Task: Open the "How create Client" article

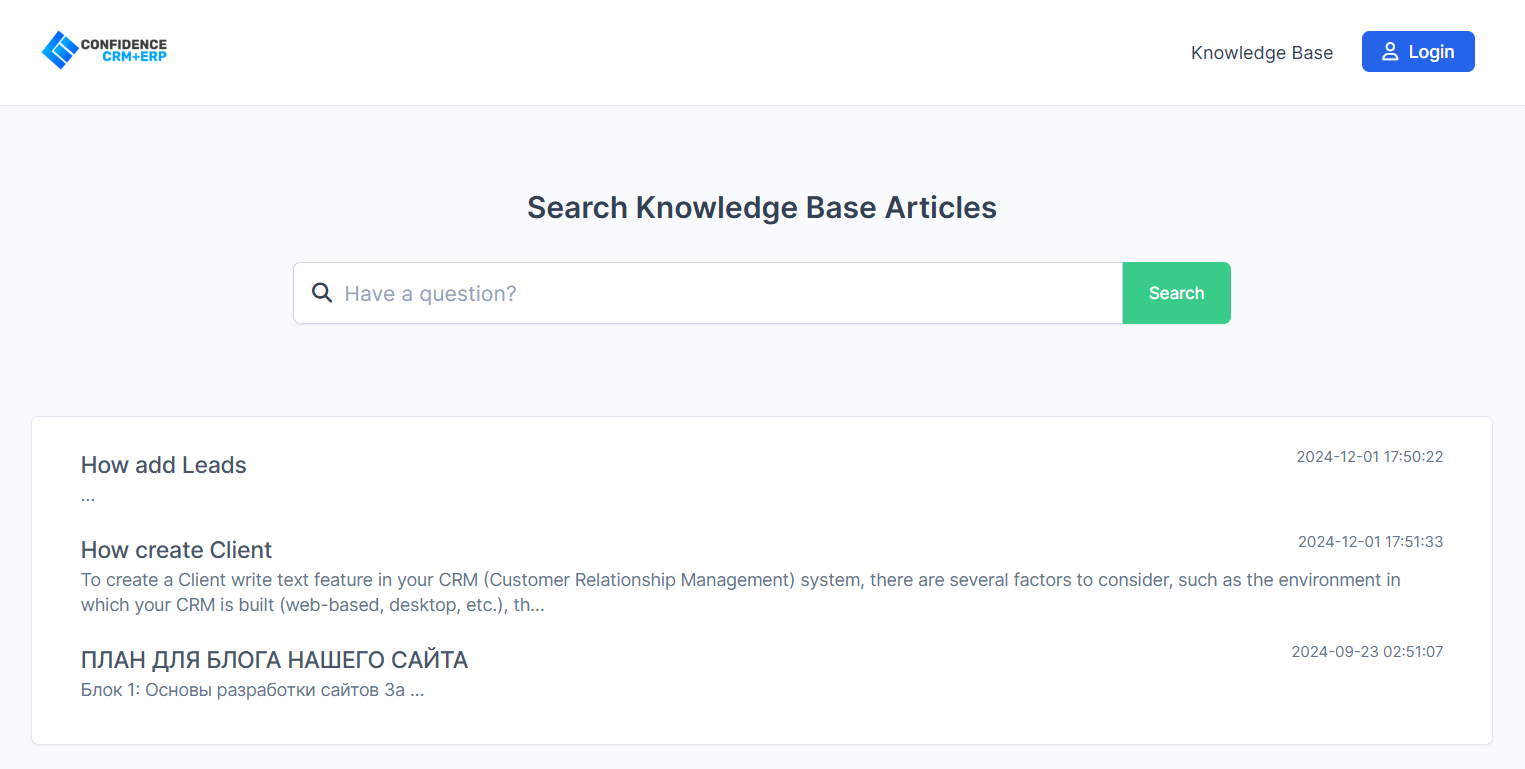Action: (x=176, y=550)
